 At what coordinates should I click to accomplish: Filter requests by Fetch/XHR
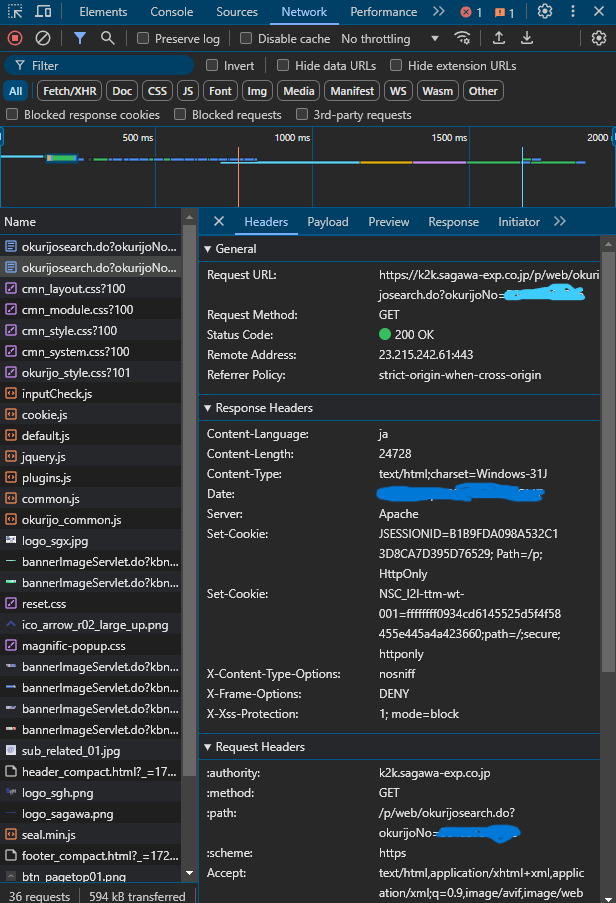click(68, 91)
